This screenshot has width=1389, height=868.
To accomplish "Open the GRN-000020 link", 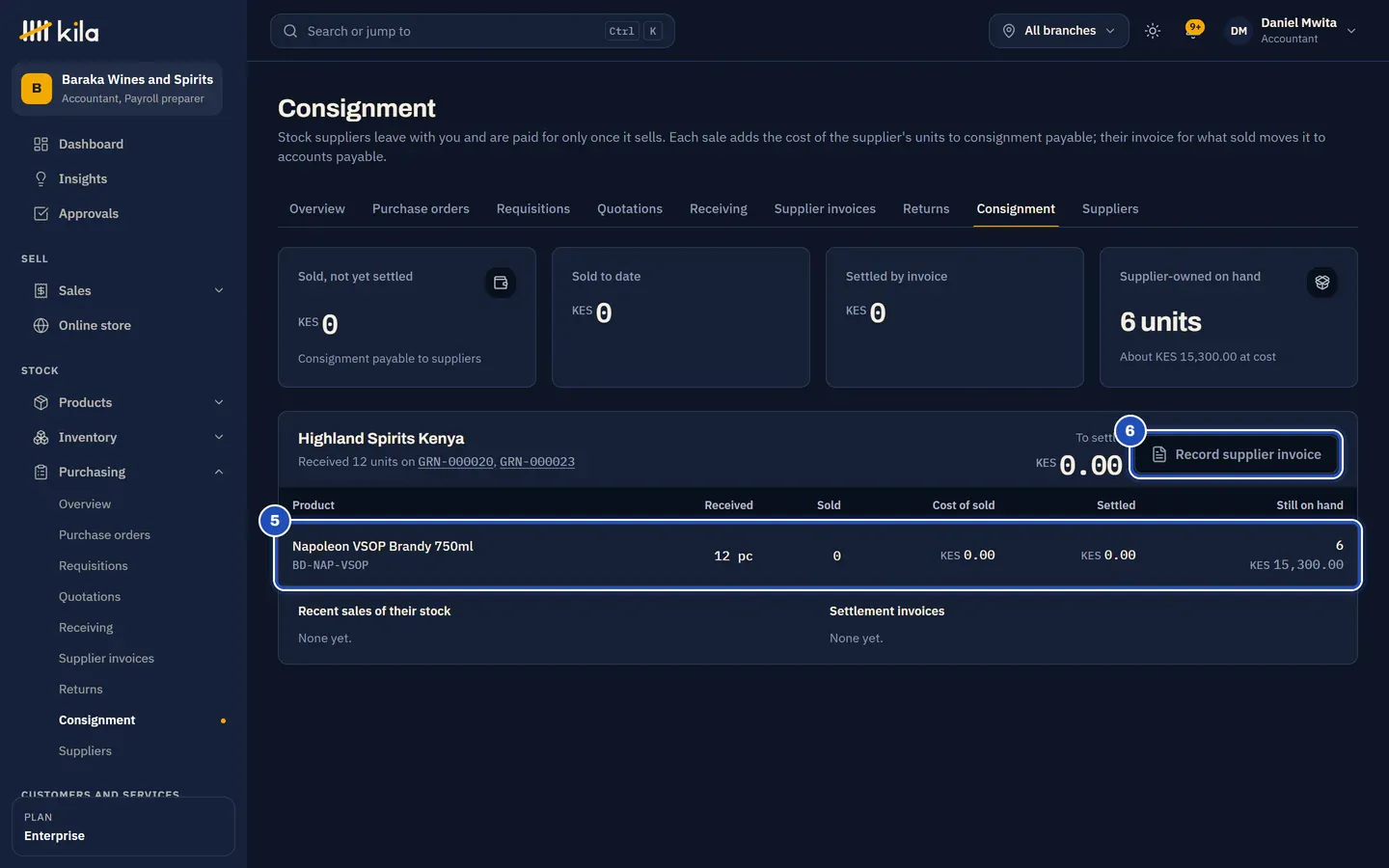I will point(455,462).
